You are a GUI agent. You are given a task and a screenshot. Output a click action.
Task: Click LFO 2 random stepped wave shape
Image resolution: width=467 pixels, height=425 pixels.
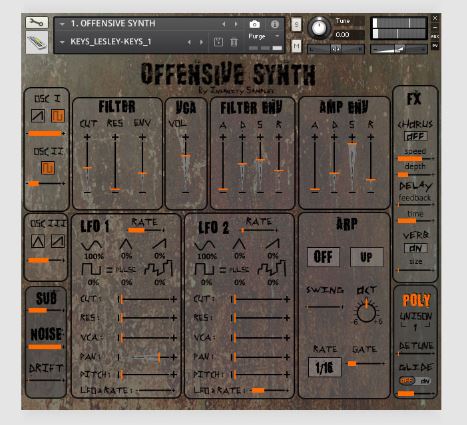click(272, 268)
